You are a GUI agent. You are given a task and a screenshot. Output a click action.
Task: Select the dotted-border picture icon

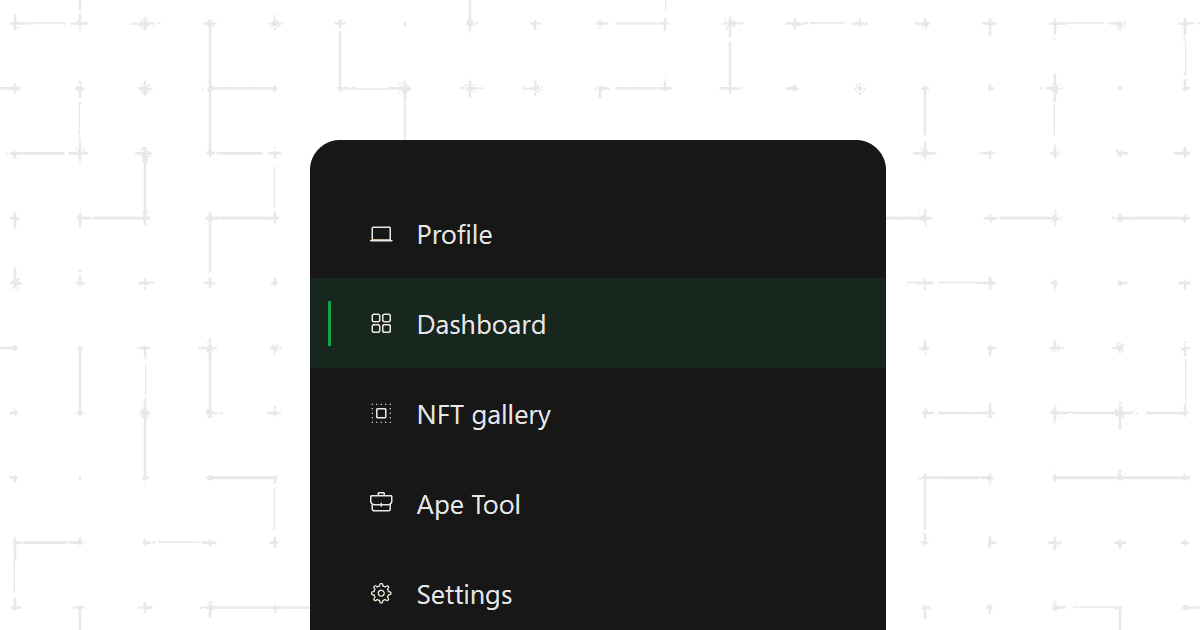(381, 414)
